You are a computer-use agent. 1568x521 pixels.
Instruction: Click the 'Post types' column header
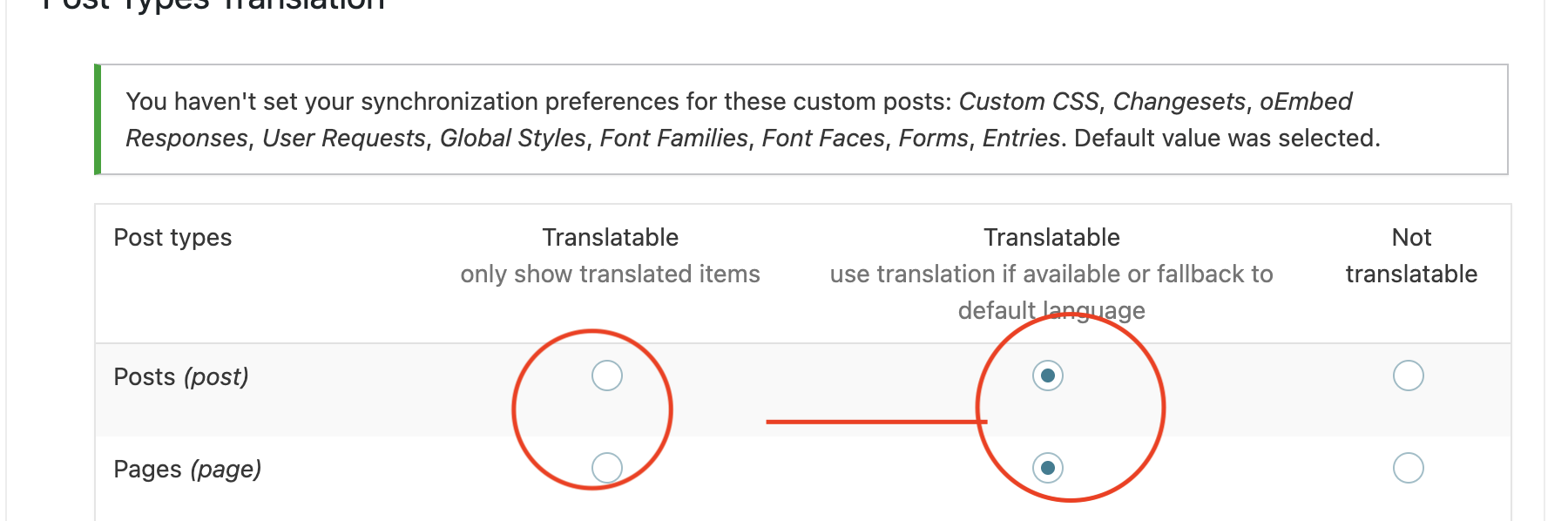[x=172, y=238]
